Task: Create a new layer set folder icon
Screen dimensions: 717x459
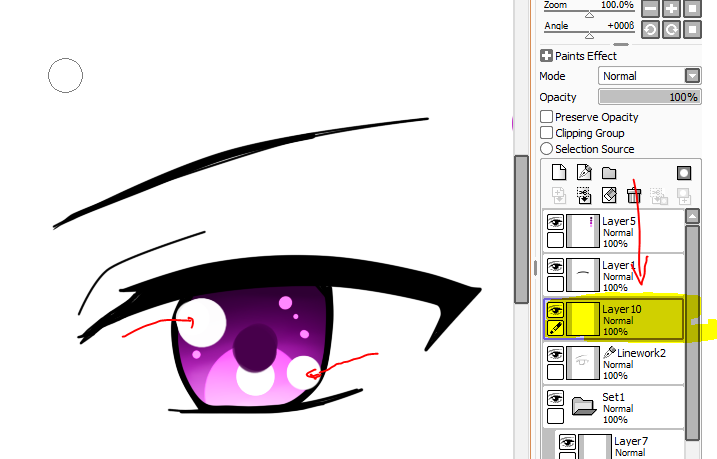Action: click(x=609, y=173)
